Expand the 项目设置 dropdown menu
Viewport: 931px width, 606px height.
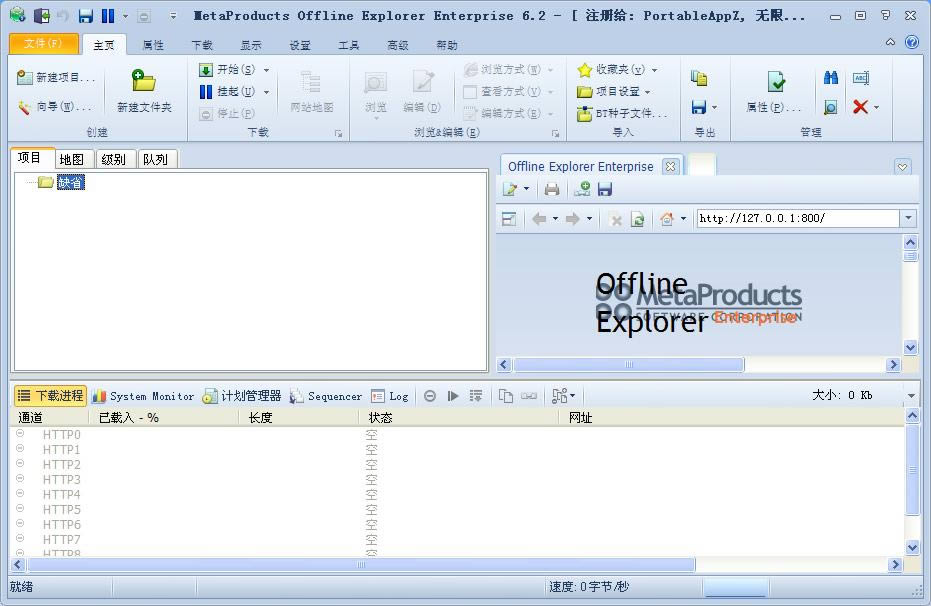click(x=648, y=92)
